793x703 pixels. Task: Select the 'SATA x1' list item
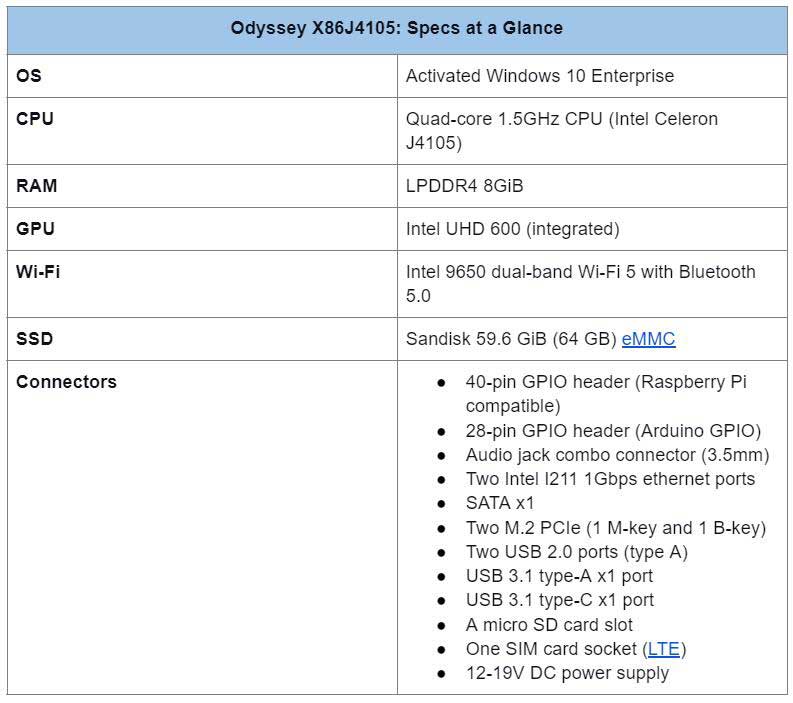500,503
